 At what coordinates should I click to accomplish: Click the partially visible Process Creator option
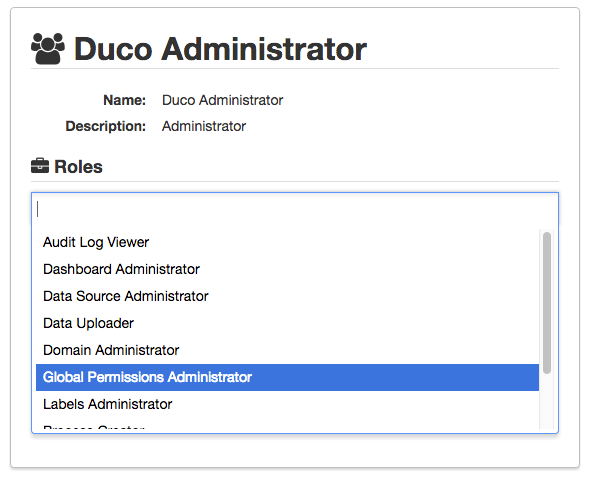tap(287, 426)
